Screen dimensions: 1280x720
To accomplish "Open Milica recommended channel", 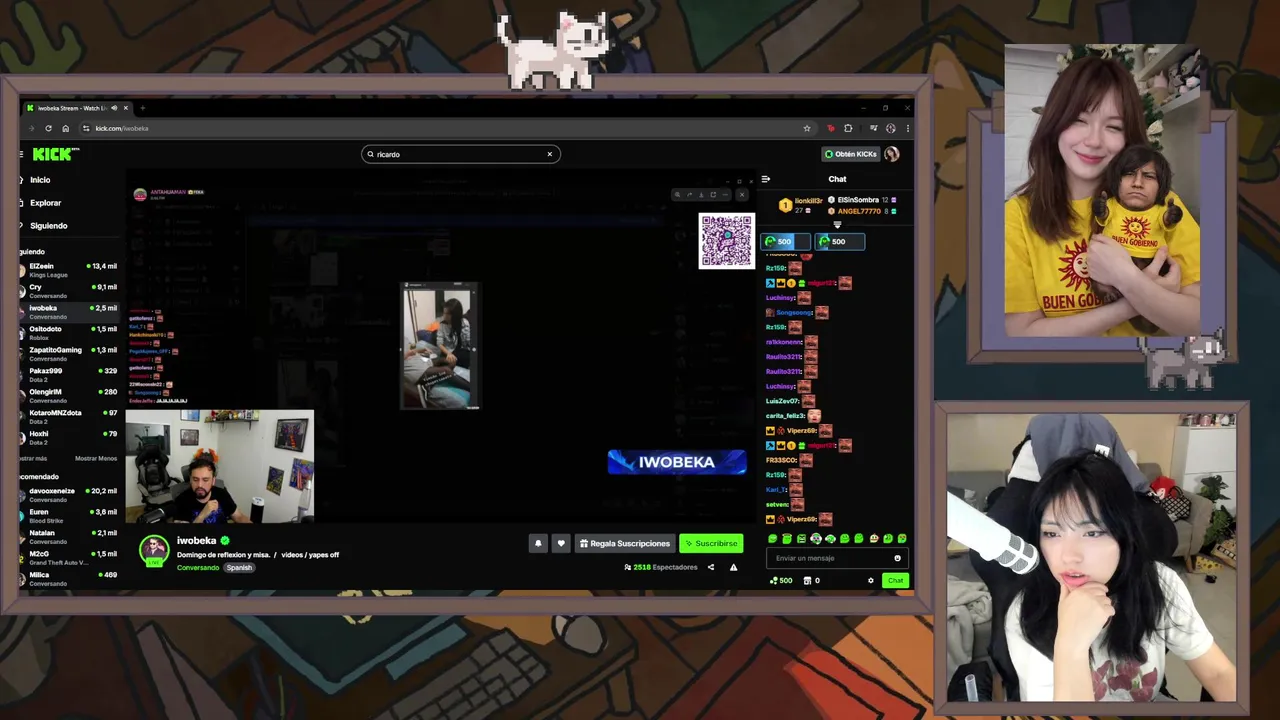I will click(x=68, y=577).
